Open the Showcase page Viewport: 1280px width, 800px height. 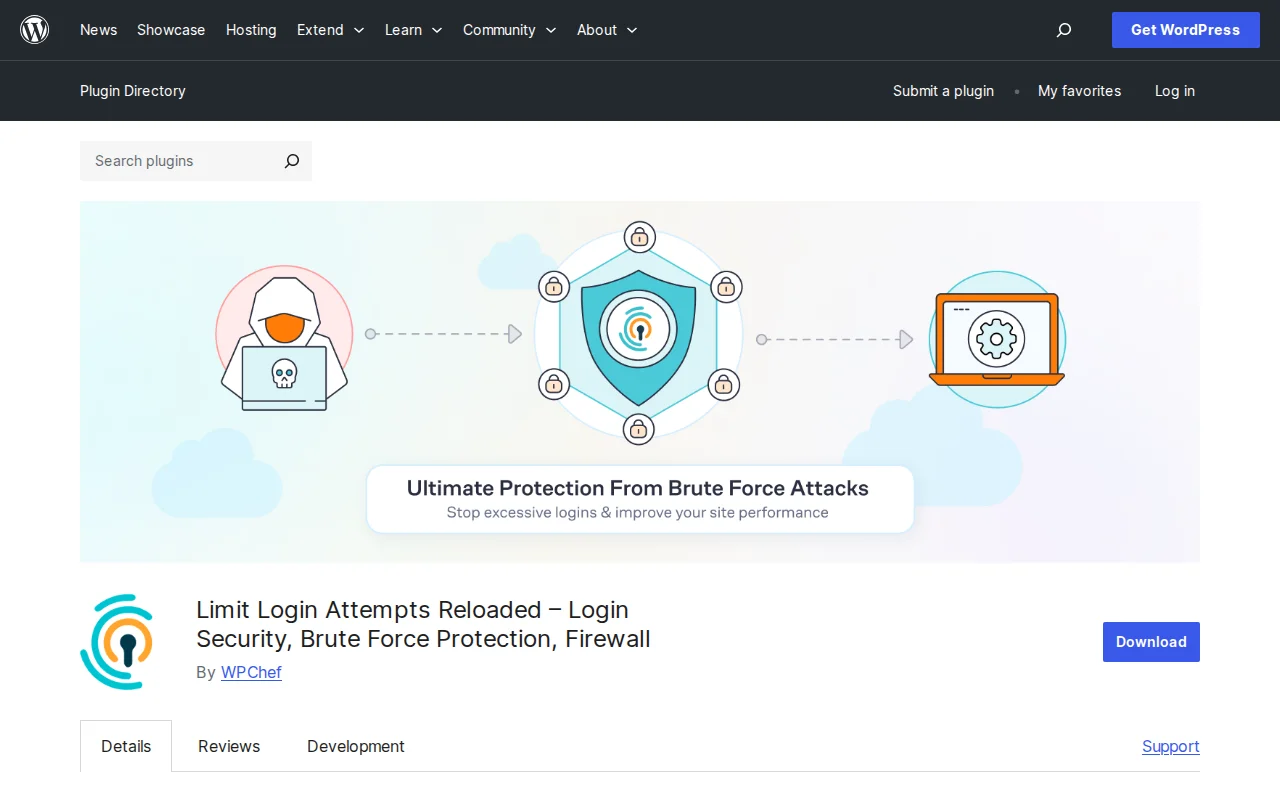point(170,30)
